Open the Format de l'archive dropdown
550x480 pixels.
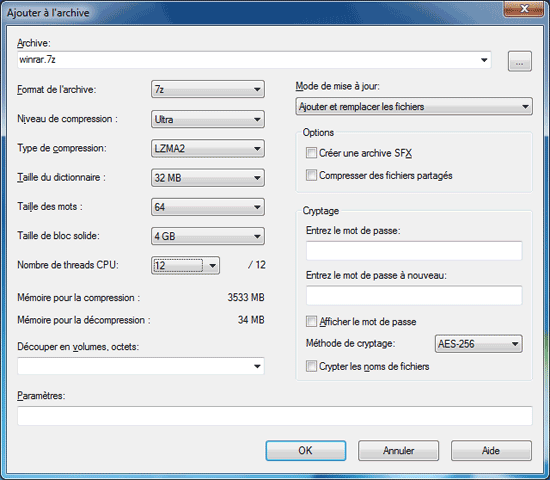(208, 89)
